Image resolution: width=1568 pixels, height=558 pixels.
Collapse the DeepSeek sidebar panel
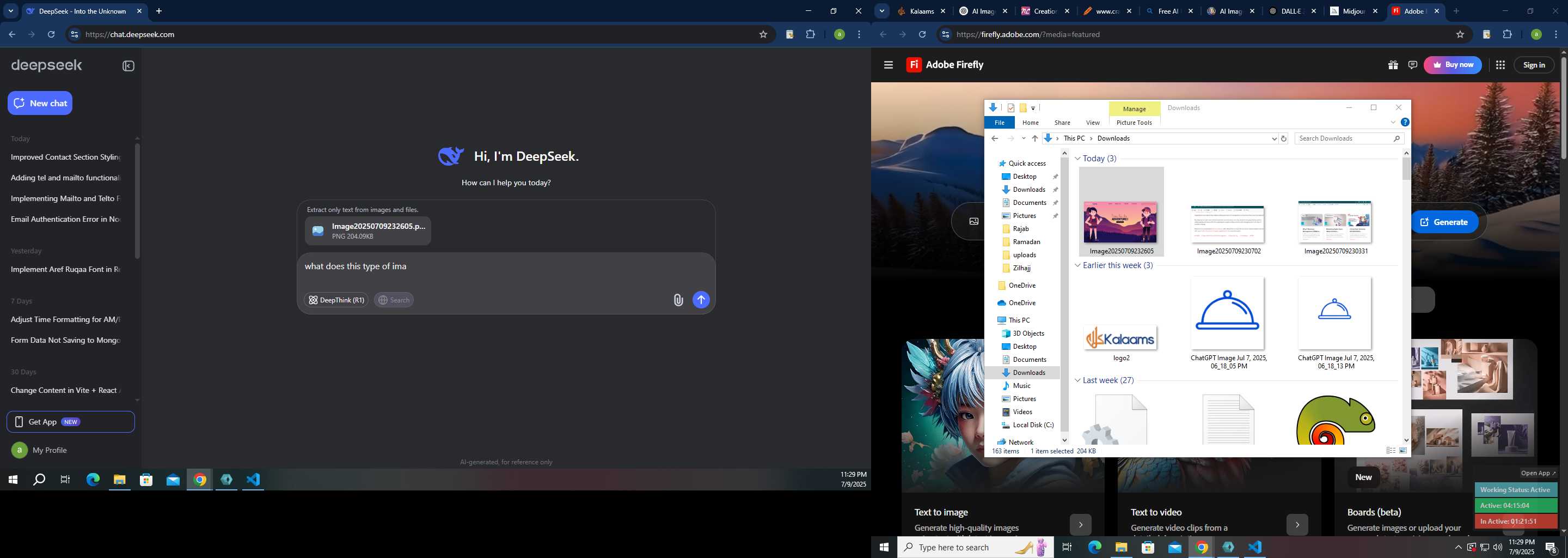pos(128,66)
